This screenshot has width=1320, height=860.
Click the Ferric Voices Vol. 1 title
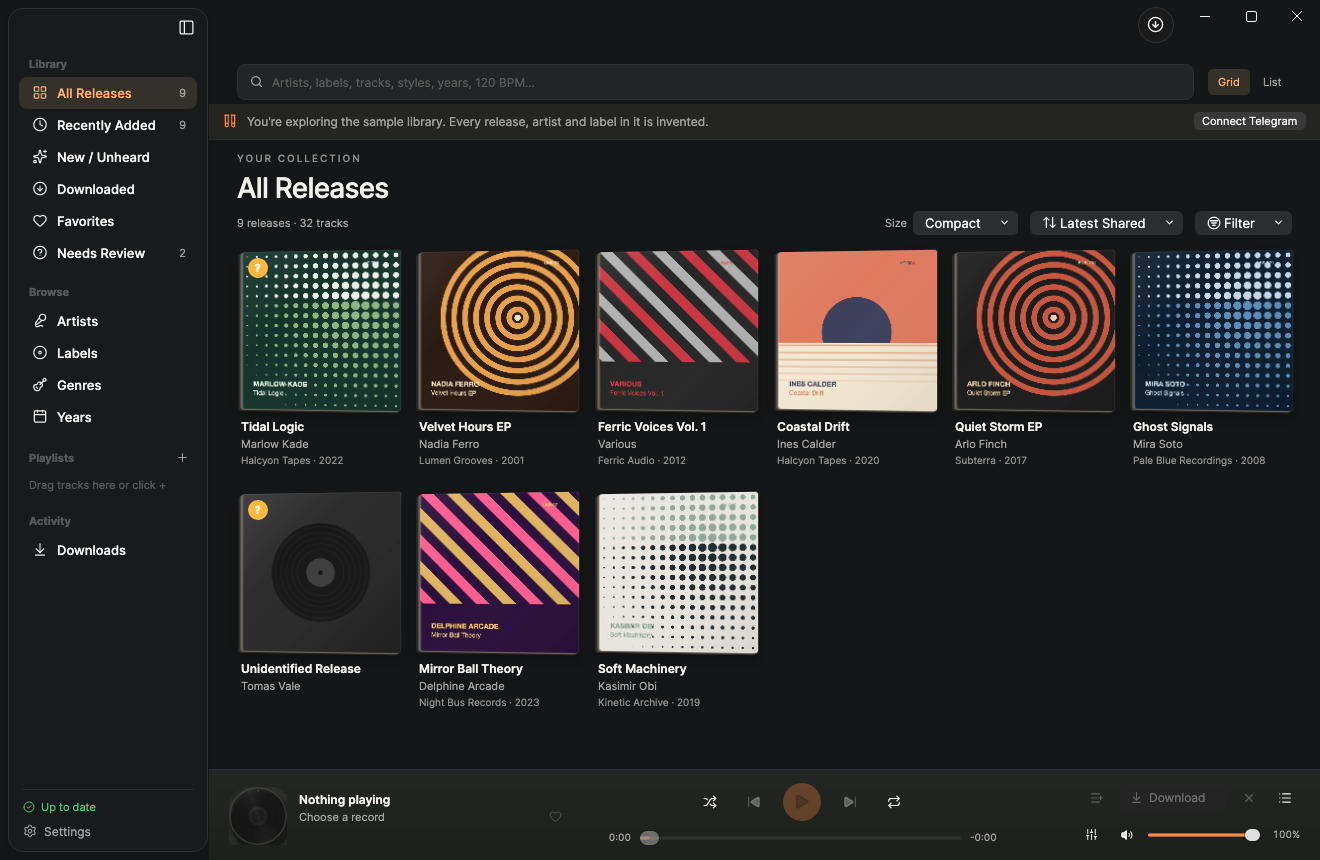click(652, 427)
